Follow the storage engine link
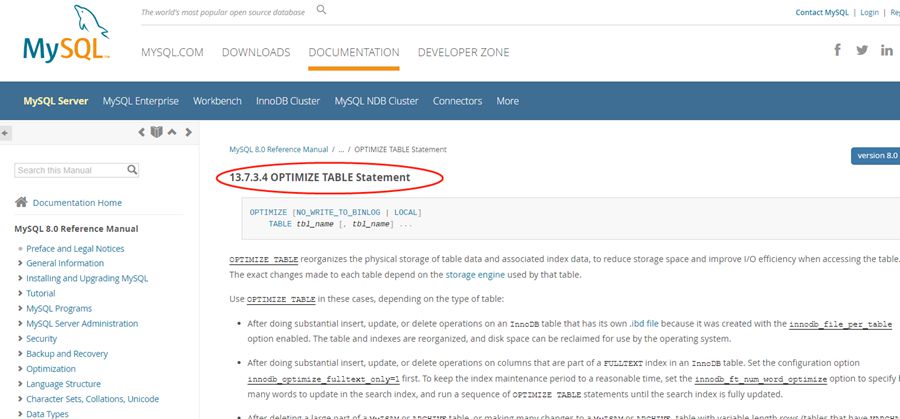 476,274
